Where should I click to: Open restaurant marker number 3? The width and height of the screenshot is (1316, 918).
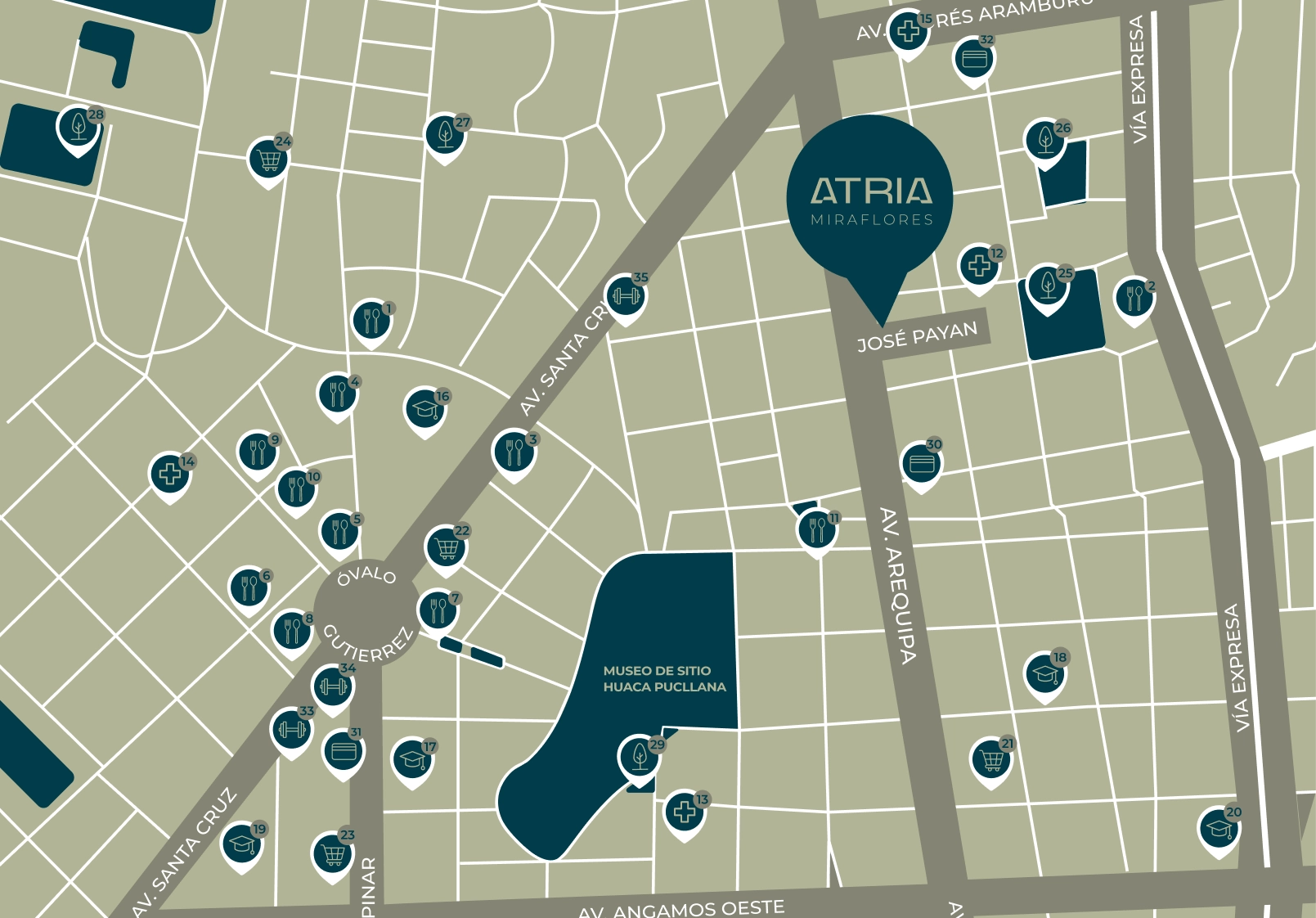click(x=514, y=453)
